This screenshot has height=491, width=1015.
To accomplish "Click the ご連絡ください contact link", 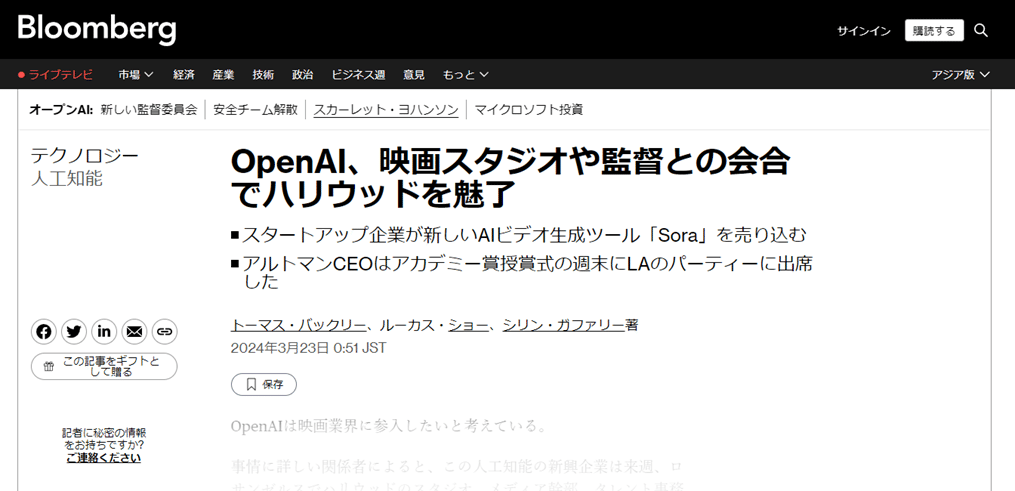I will [104, 458].
